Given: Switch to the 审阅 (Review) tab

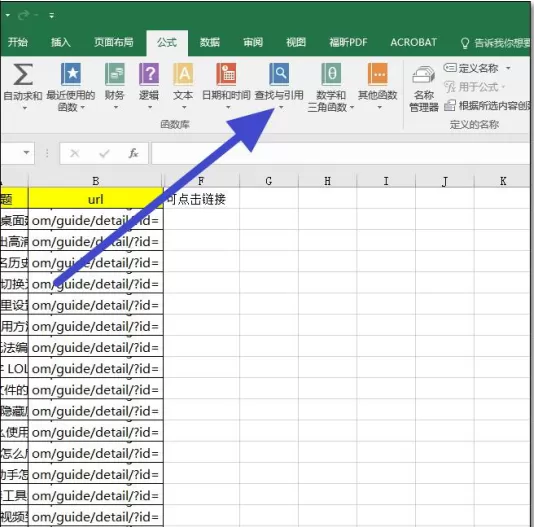Looking at the screenshot, I should tap(253, 42).
